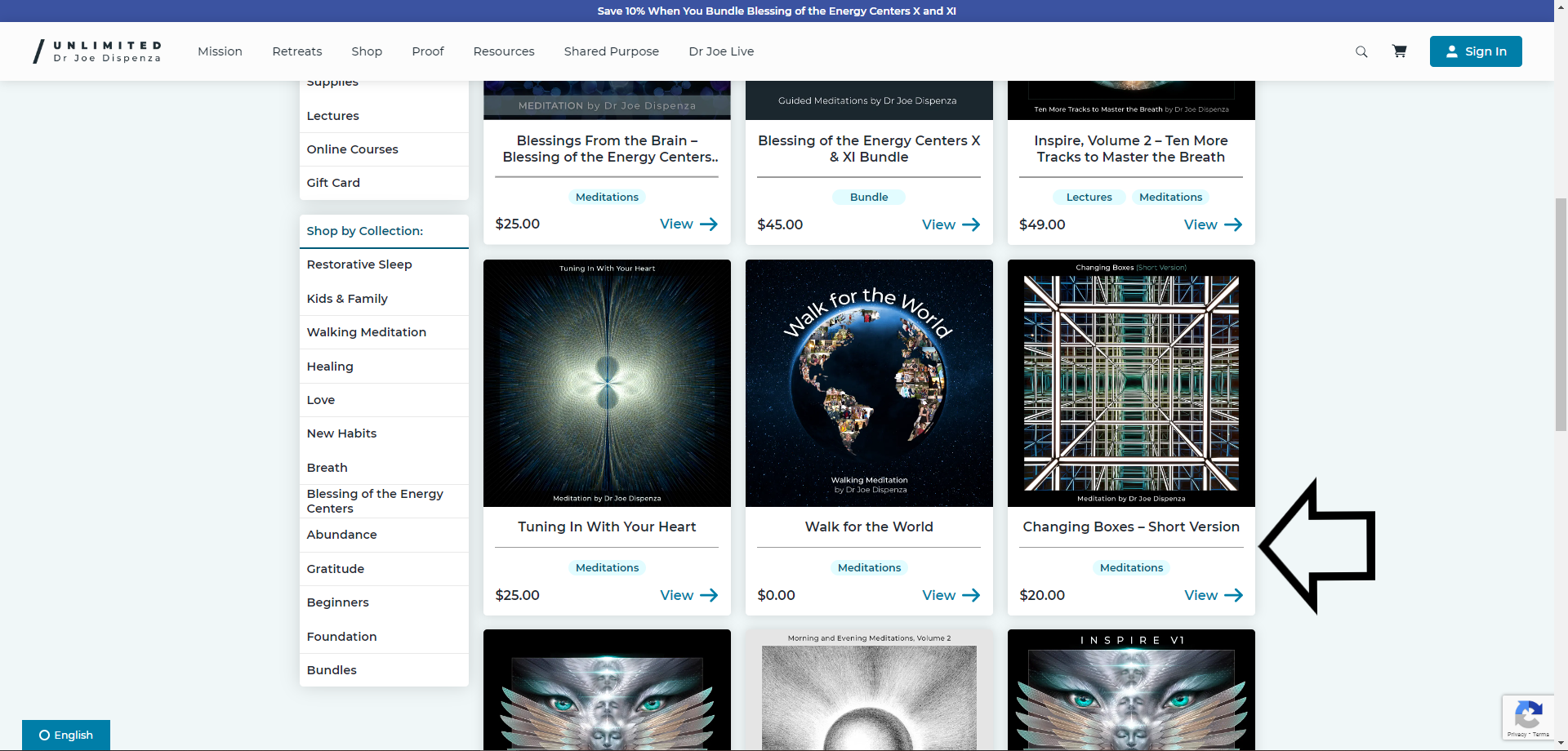Click the INSPIRE V1 cover image
This screenshot has width=1568, height=751.
pyautogui.click(x=1131, y=690)
